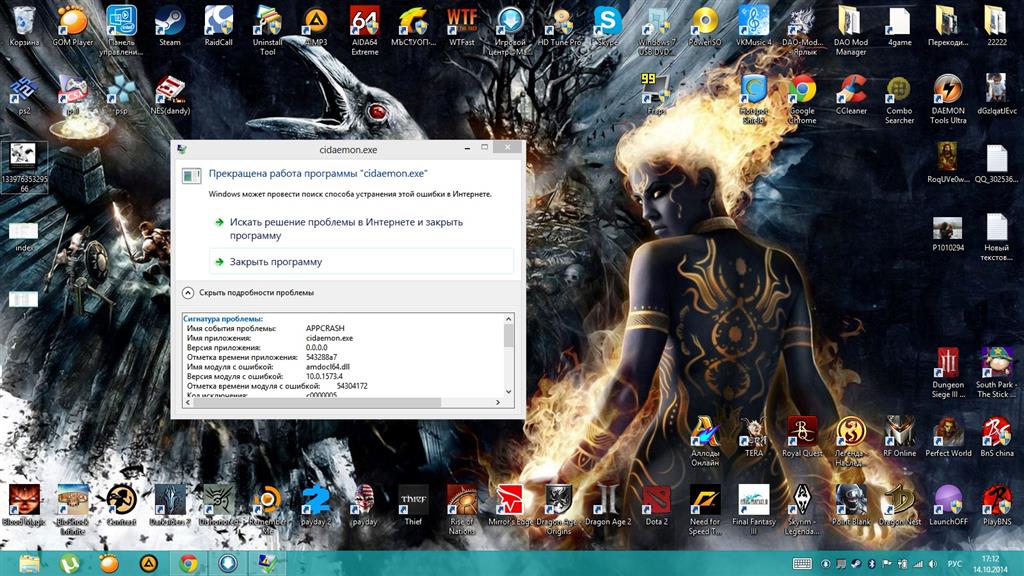Open AIDA64 Extreme desktop shortcut
The image size is (1024, 576).
(364, 31)
